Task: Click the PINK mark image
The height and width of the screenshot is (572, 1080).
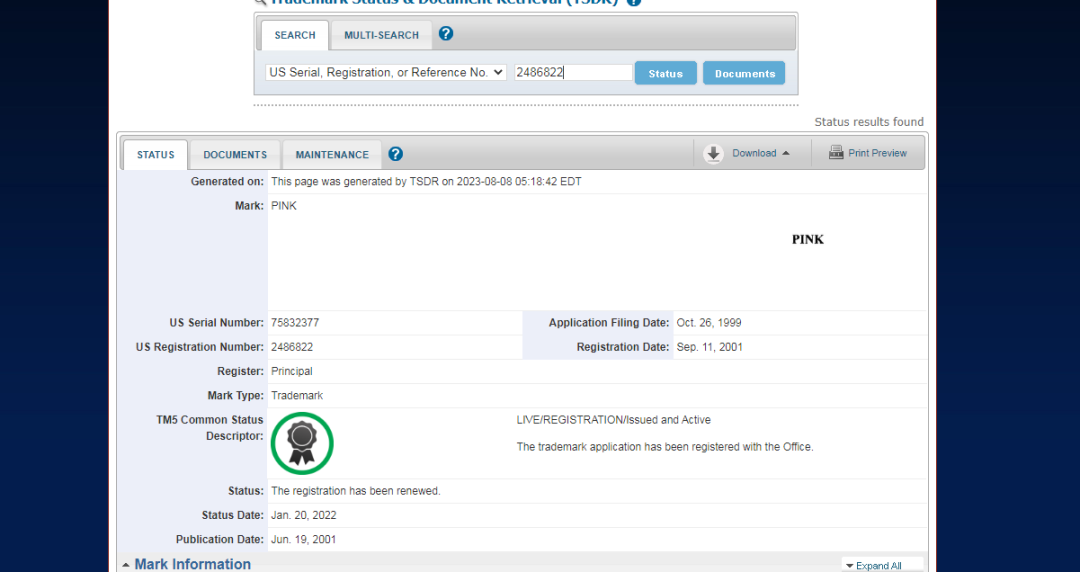Action: coord(807,239)
